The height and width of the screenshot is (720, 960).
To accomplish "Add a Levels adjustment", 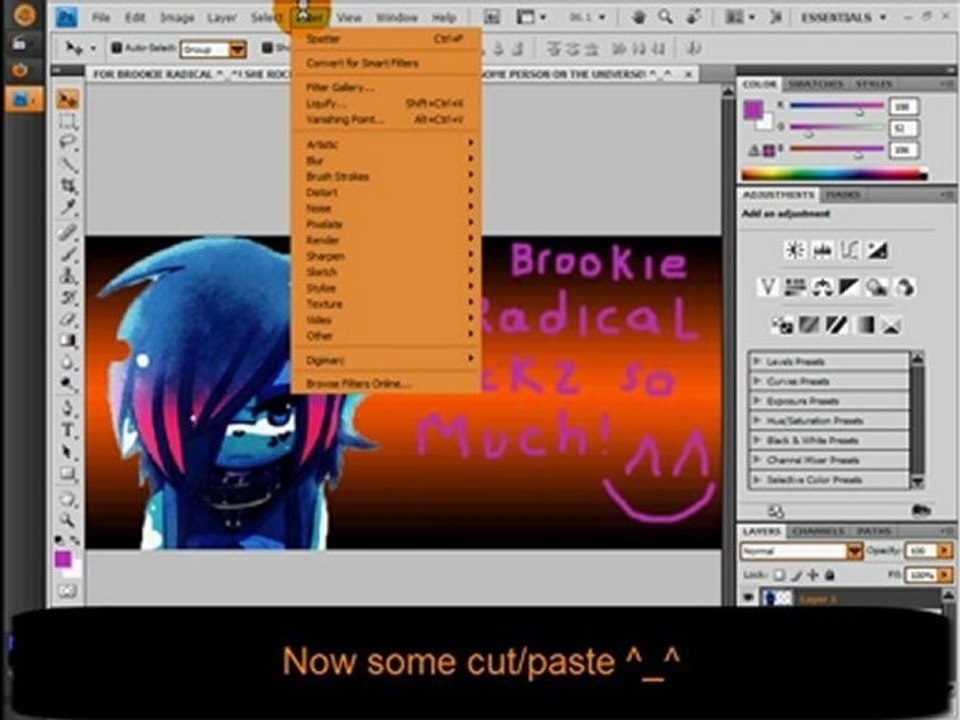I will [822, 250].
